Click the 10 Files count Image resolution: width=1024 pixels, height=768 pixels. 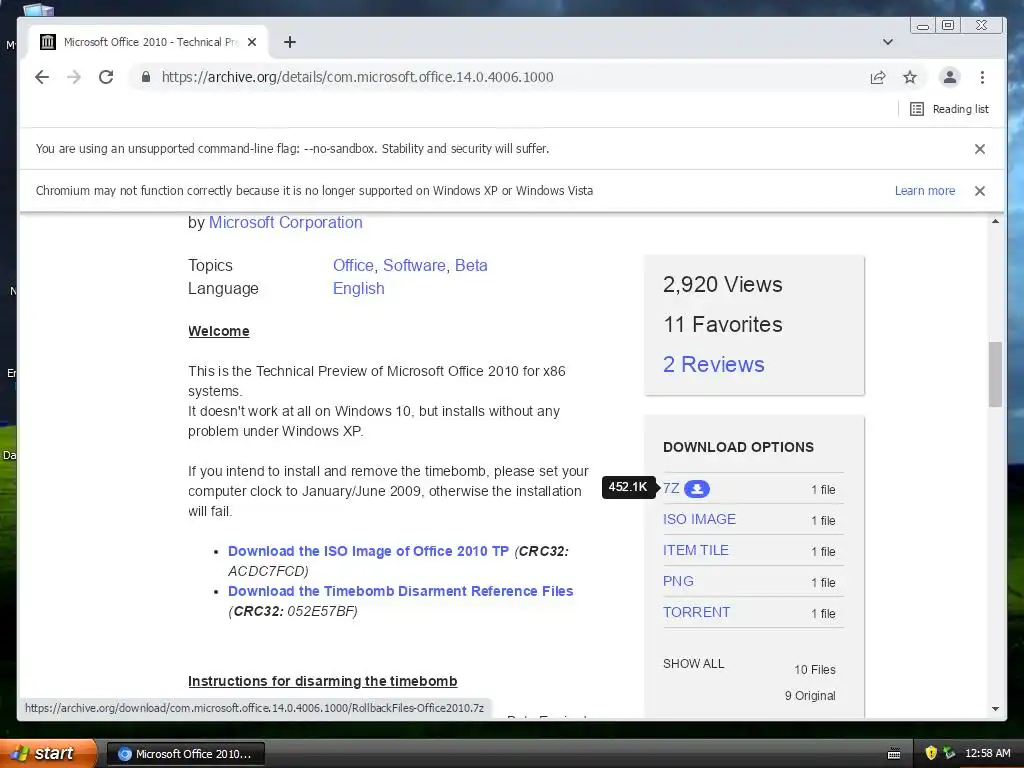coord(814,669)
